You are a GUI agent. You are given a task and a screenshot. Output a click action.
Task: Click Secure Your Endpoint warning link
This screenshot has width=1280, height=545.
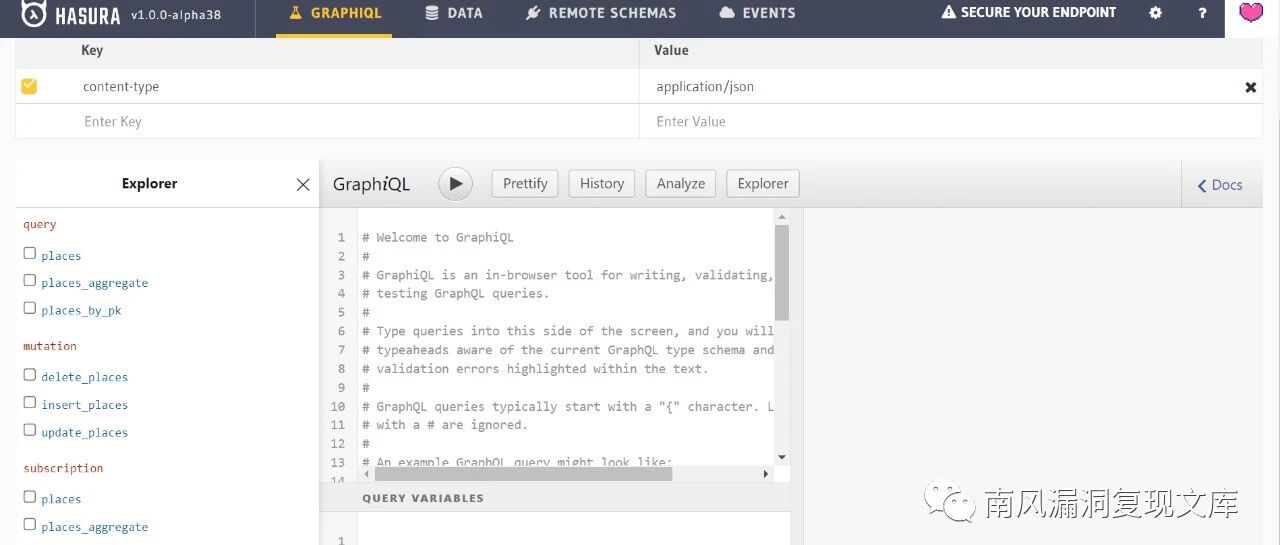point(1029,13)
